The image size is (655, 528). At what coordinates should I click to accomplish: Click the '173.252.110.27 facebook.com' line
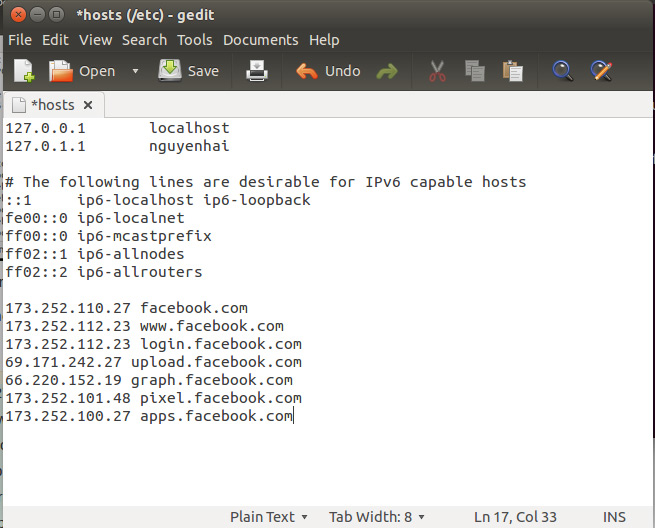coord(127,308)
